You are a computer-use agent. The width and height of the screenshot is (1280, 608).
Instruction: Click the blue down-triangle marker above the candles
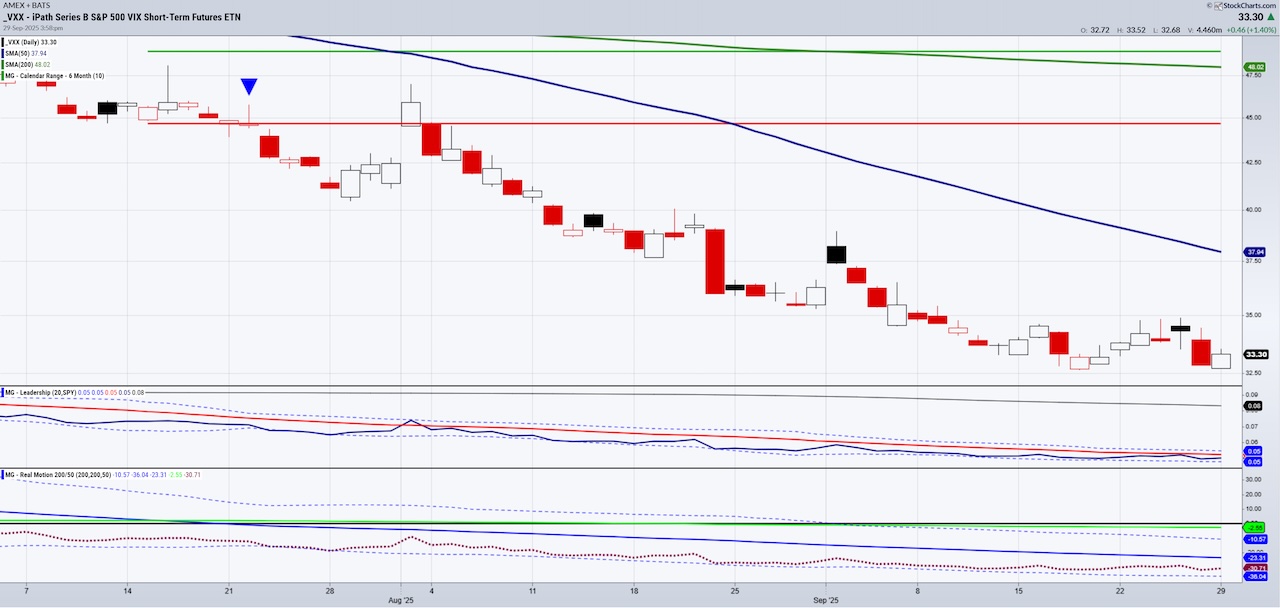click(x=249, y=87)
